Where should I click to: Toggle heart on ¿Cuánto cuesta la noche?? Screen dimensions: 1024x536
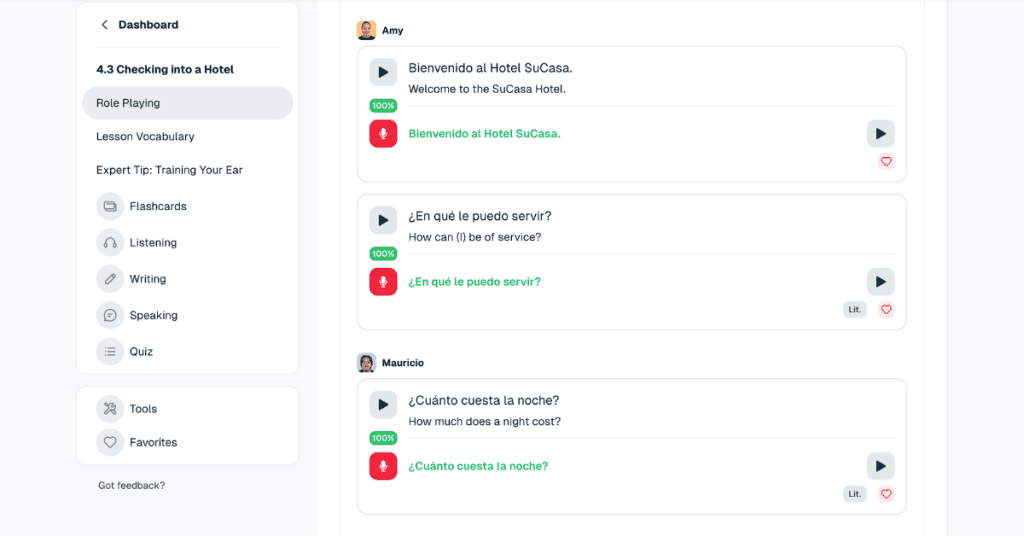coord(886,494)
